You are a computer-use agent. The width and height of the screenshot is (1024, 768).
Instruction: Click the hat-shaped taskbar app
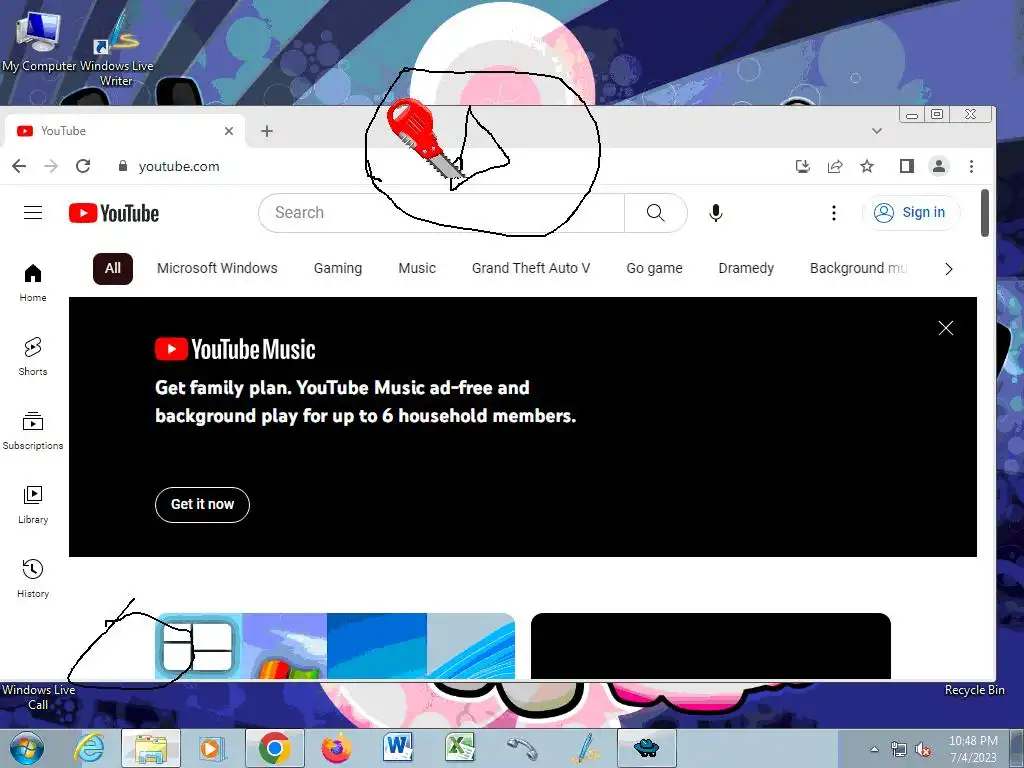(x=647, y=748)
